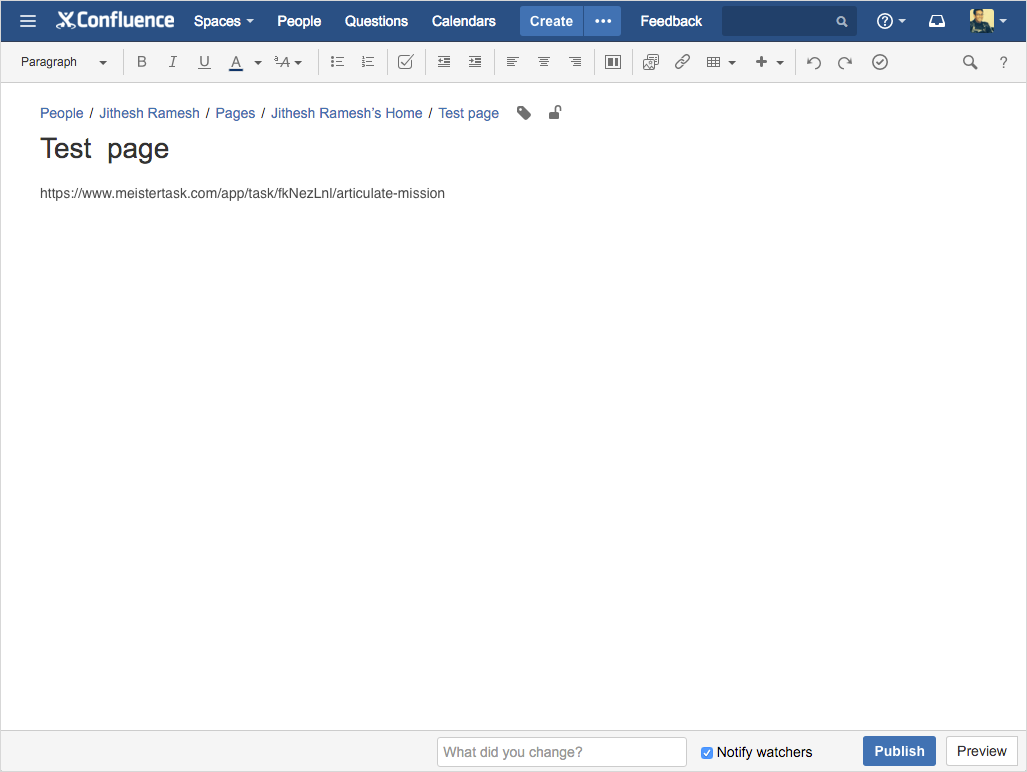Viewport: 1027px width, 772px height.
Task: Open the People menu item
Action: coord(299,21)
